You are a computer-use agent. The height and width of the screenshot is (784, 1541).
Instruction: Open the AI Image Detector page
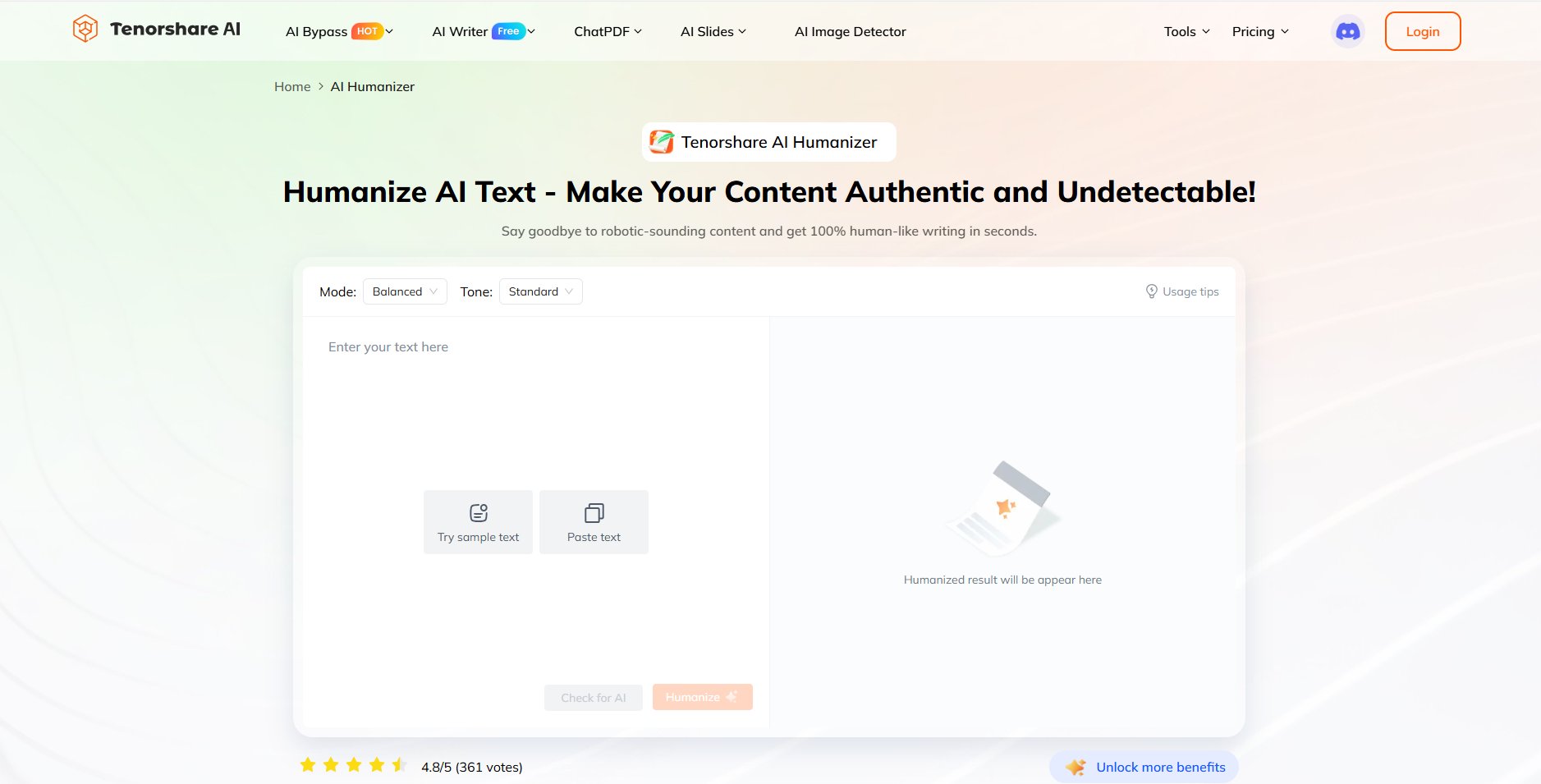point(850,32)
